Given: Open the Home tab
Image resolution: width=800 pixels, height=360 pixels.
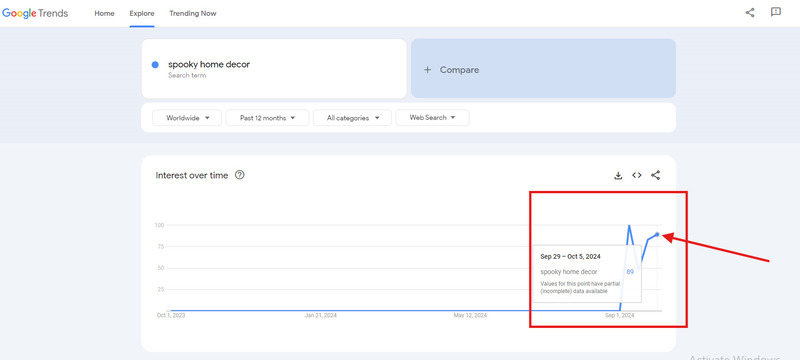Looking at the screenshot, I should point(104,14).
